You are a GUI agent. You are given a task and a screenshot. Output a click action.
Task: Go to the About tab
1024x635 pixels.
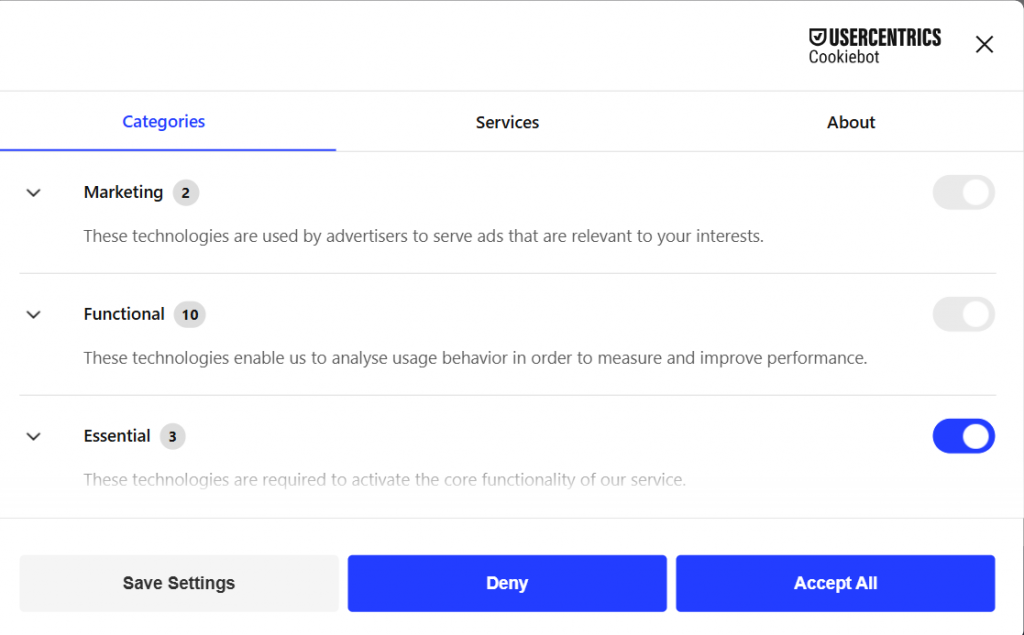coord(851,122)
